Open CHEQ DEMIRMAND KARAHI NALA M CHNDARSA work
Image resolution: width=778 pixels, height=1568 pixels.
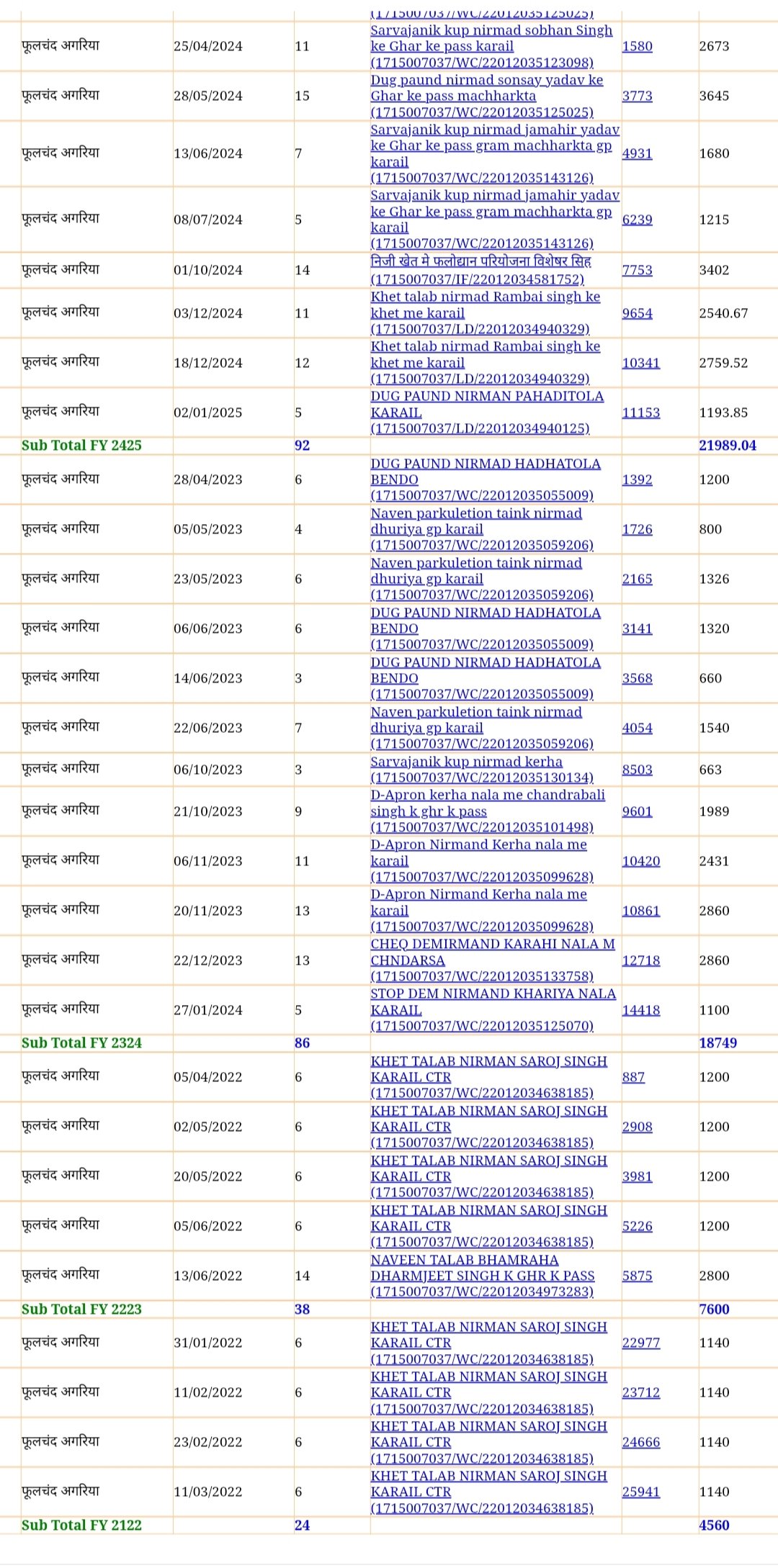(493, 960)
